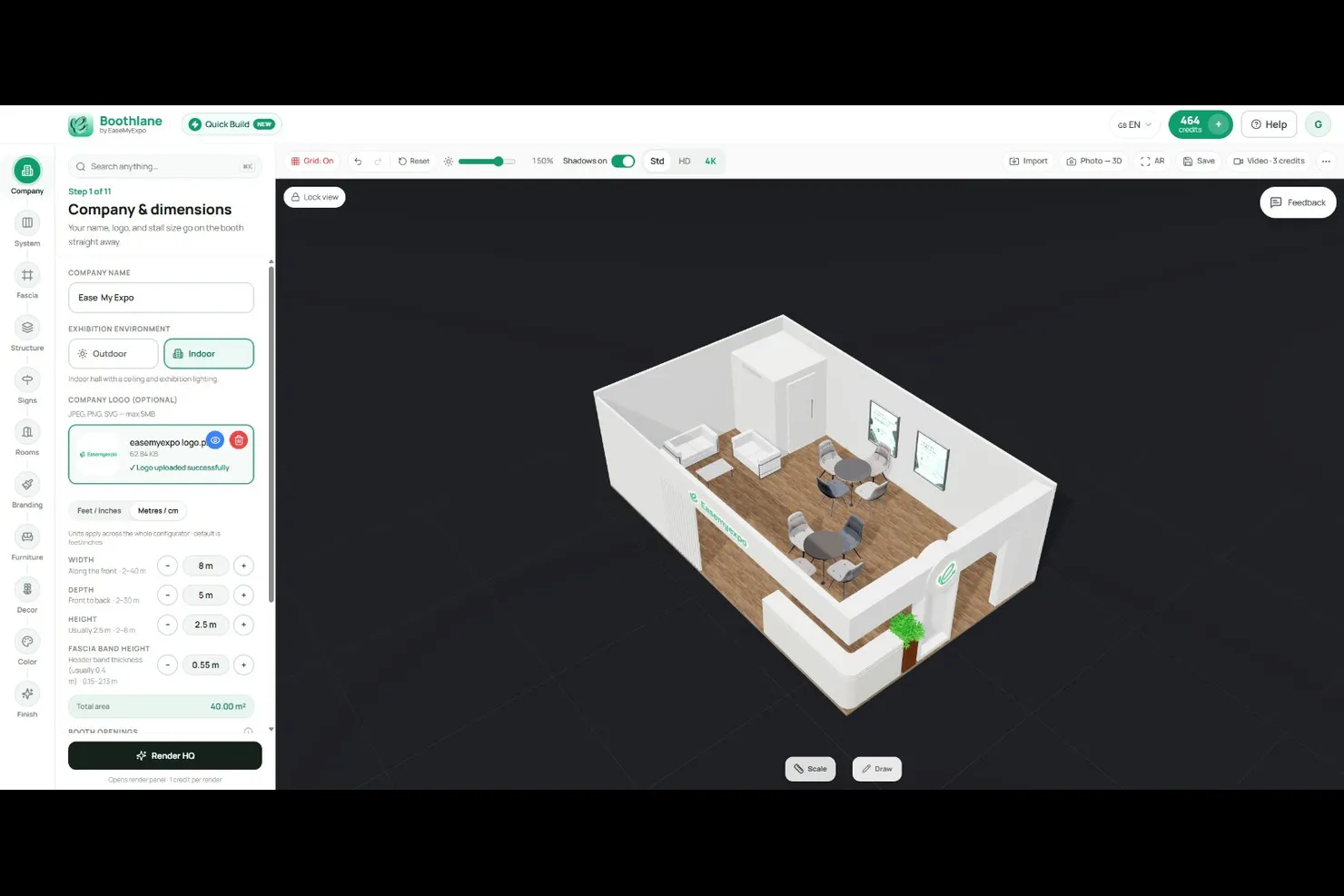Click the undo arrow in toolbar

[358, 162]
